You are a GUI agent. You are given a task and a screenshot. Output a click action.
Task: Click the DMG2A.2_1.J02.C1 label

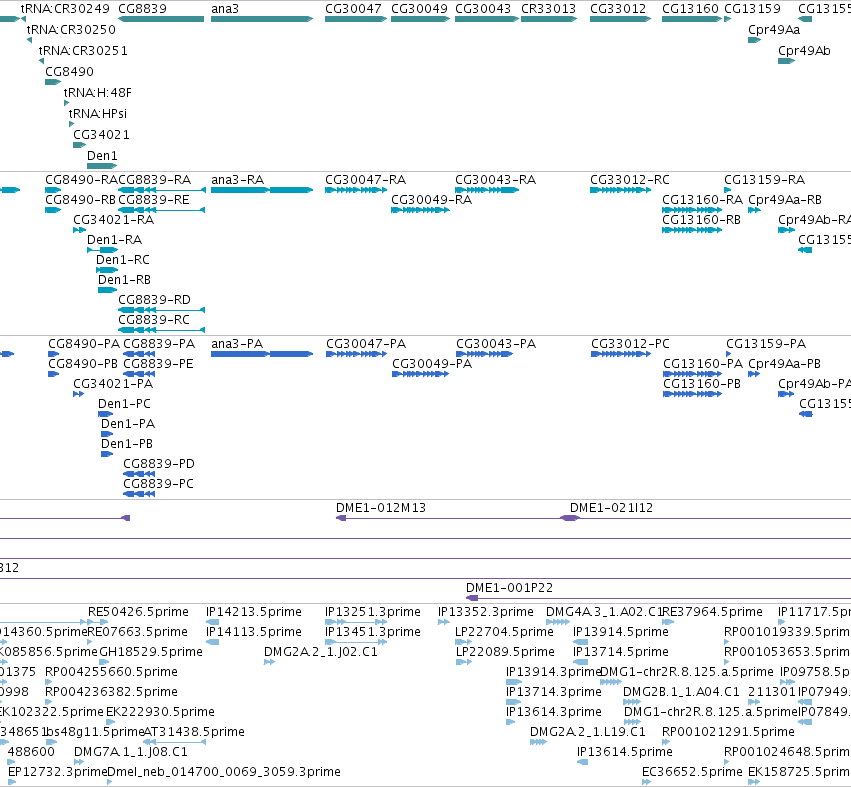321,652
